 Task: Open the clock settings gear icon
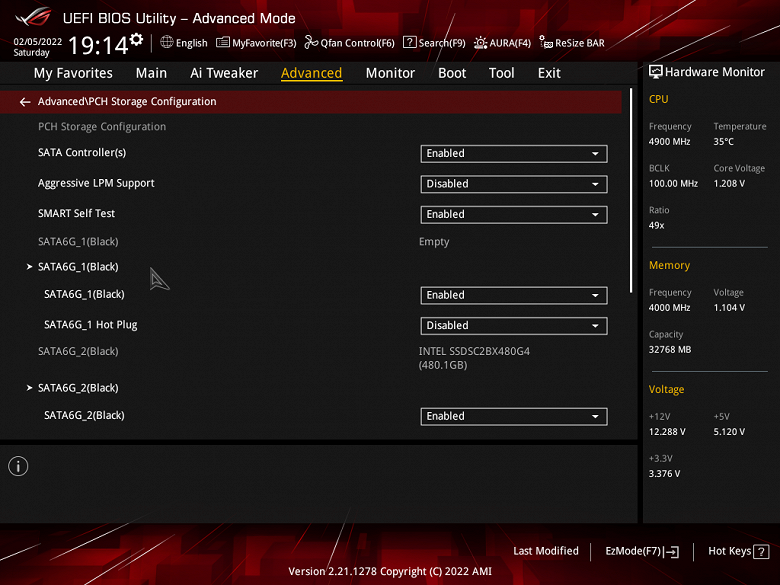[x=136, y=40]
